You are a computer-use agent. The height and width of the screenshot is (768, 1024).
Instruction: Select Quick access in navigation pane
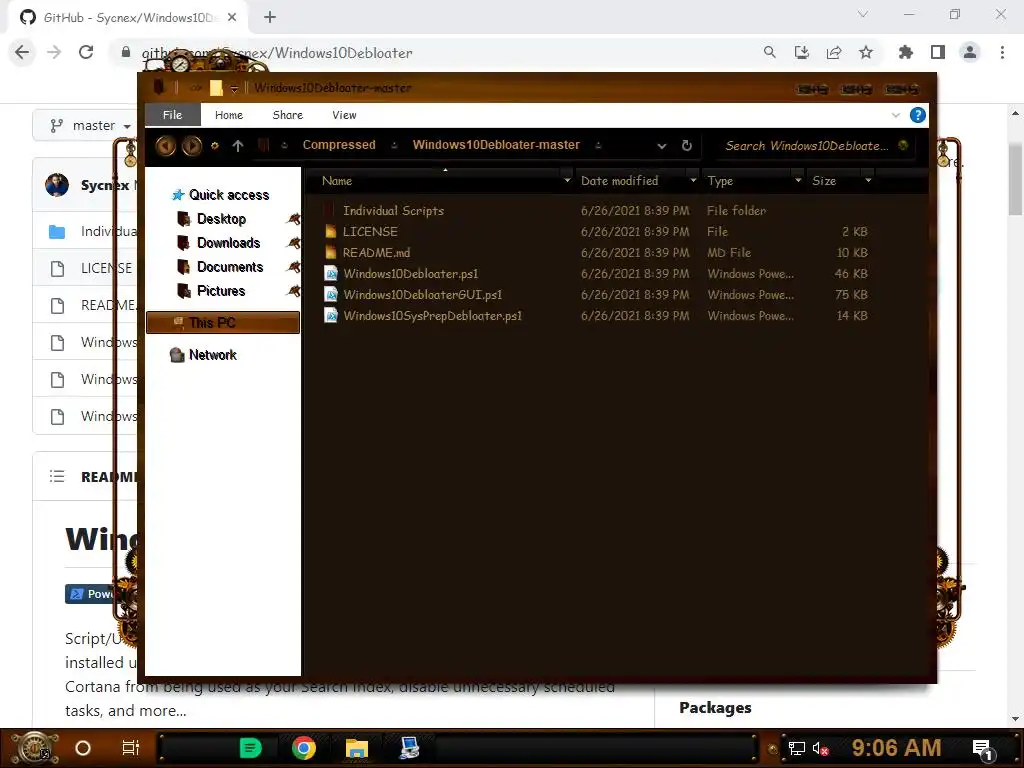[229, 195]
